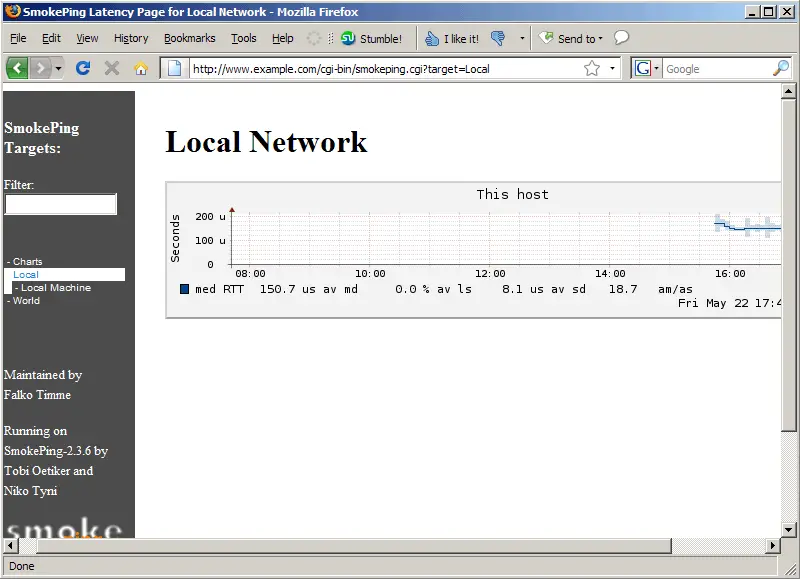
Task: Expand the thumbs-down options dropdown arrow
Action: click(x=522, y=38)
